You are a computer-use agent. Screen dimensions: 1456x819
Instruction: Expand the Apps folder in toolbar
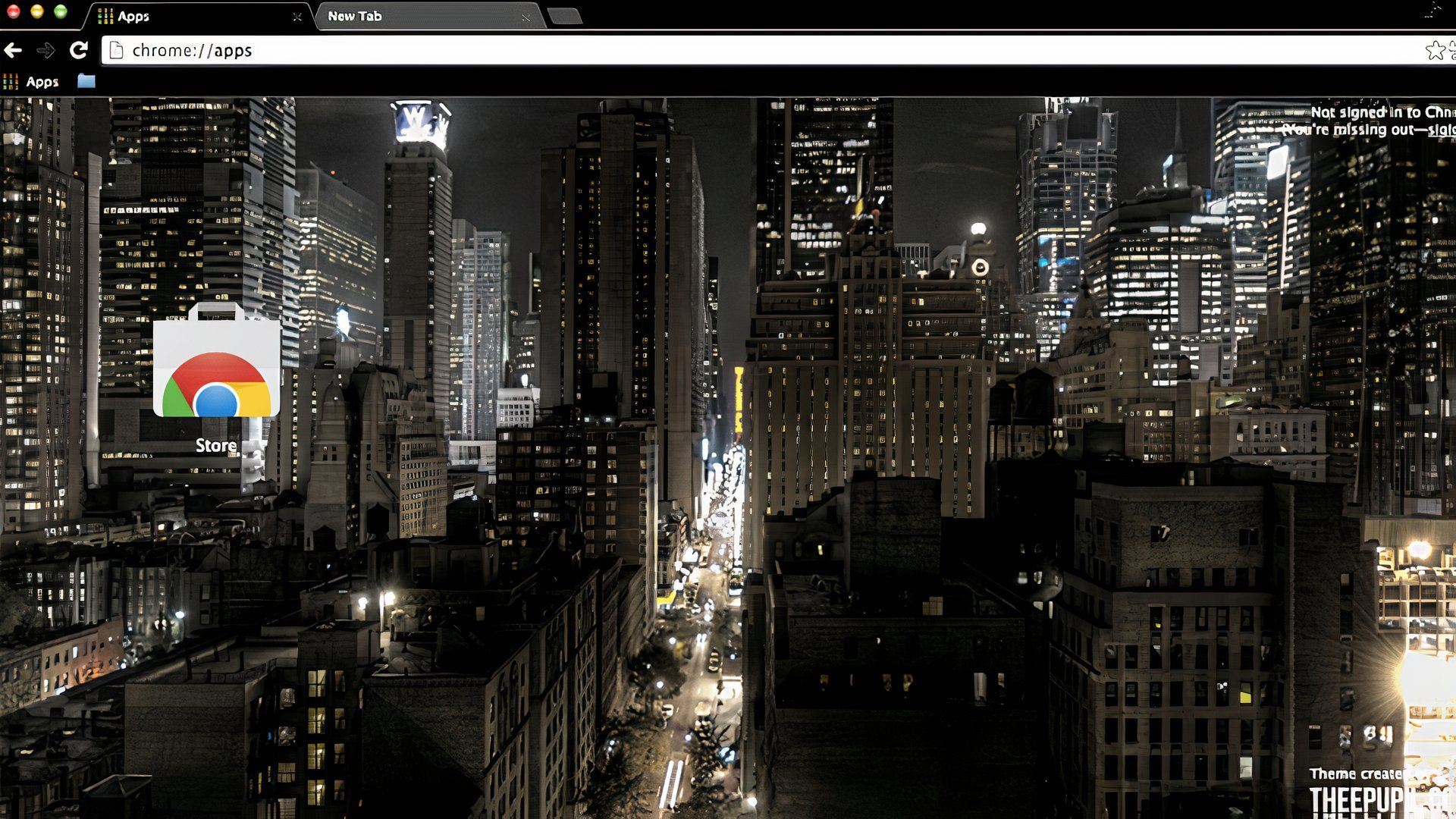click(87, 82)
